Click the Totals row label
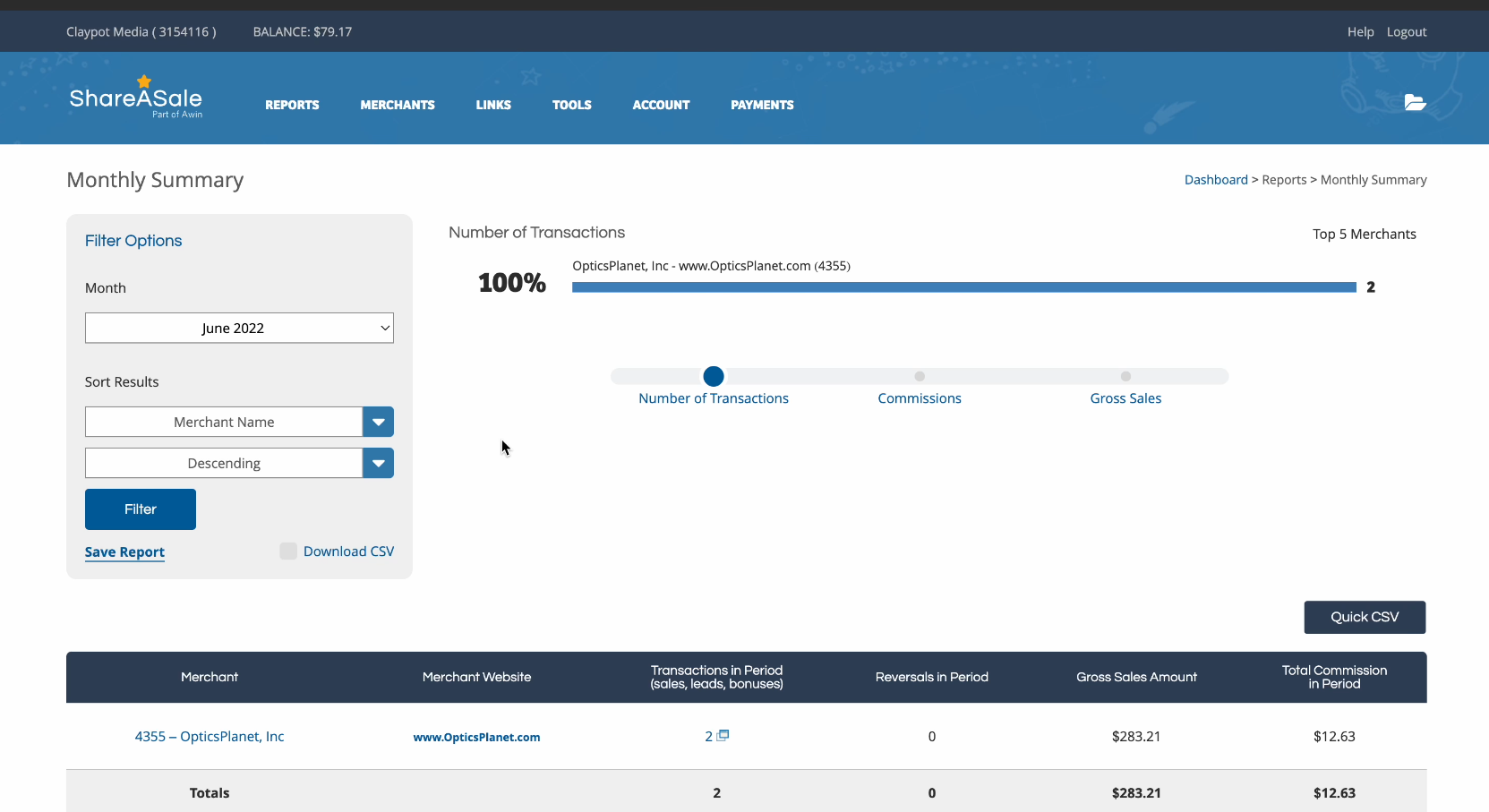This screenshot has height=812, width=1489. pos(210,793)
